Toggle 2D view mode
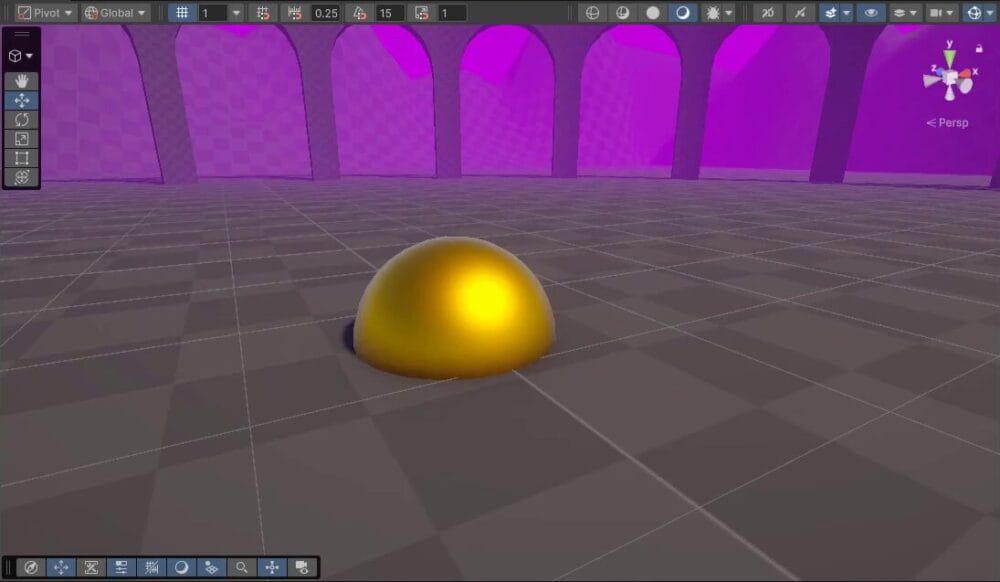The height and width of the screenshot is (582, 1000). pos(768,13)
